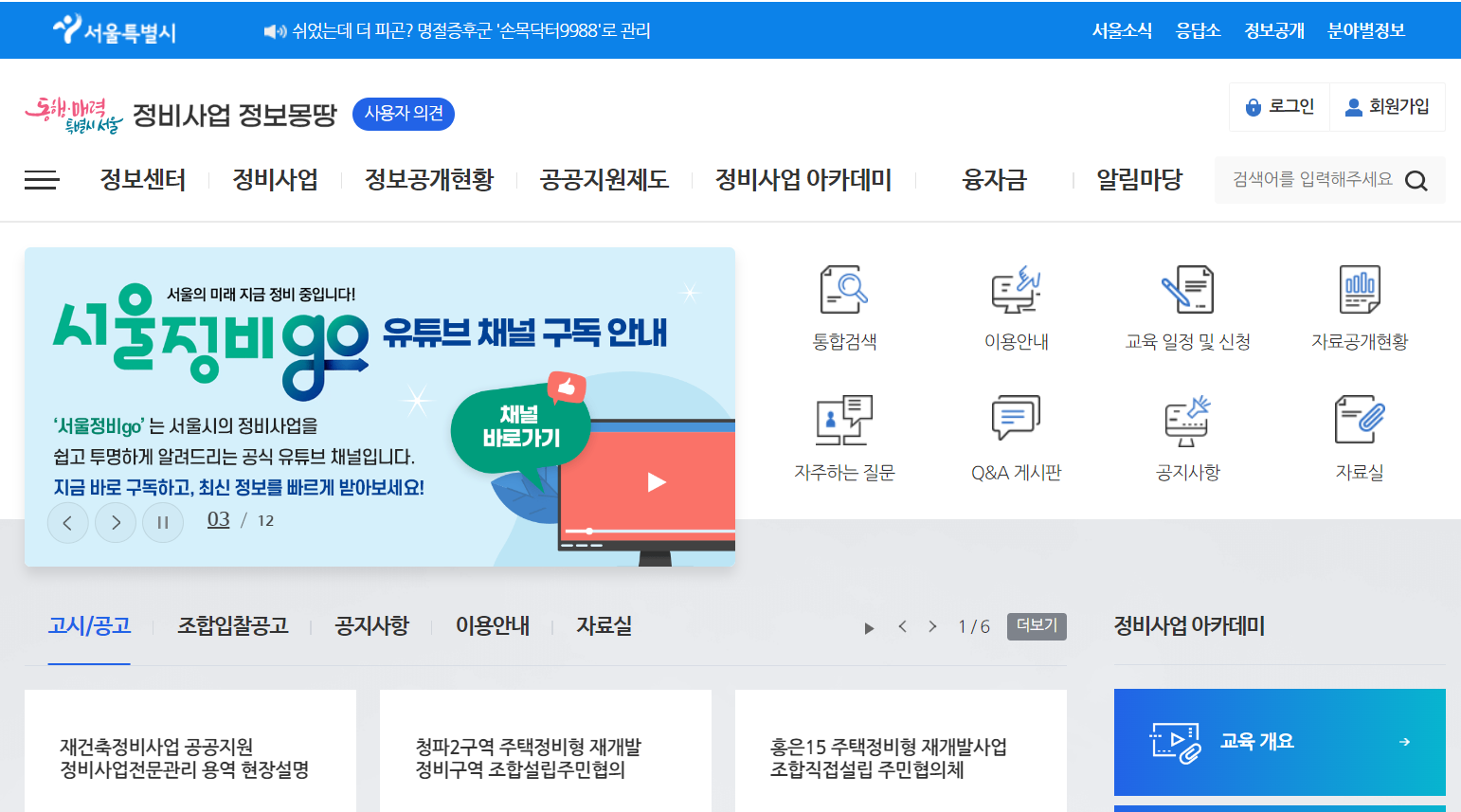This screenshot has width=1461, height=812.
Task: Play the notice list auto-rotation
Action: [869, 628]
